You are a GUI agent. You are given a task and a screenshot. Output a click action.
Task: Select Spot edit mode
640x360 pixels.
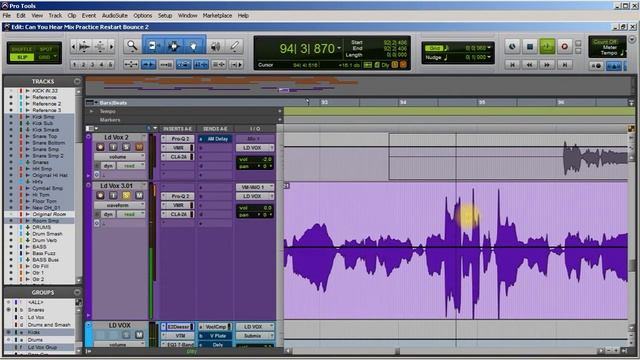click(x=46, y=49)
